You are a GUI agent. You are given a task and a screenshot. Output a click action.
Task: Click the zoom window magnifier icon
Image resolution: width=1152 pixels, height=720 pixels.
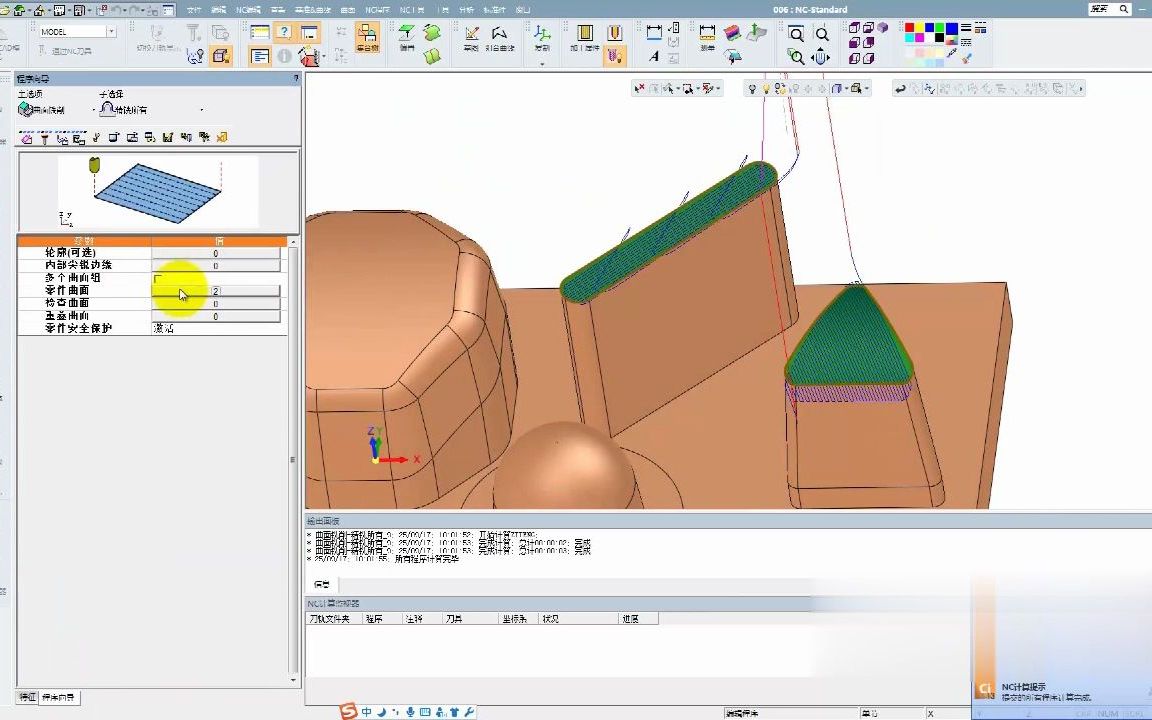tap(796, 34)
